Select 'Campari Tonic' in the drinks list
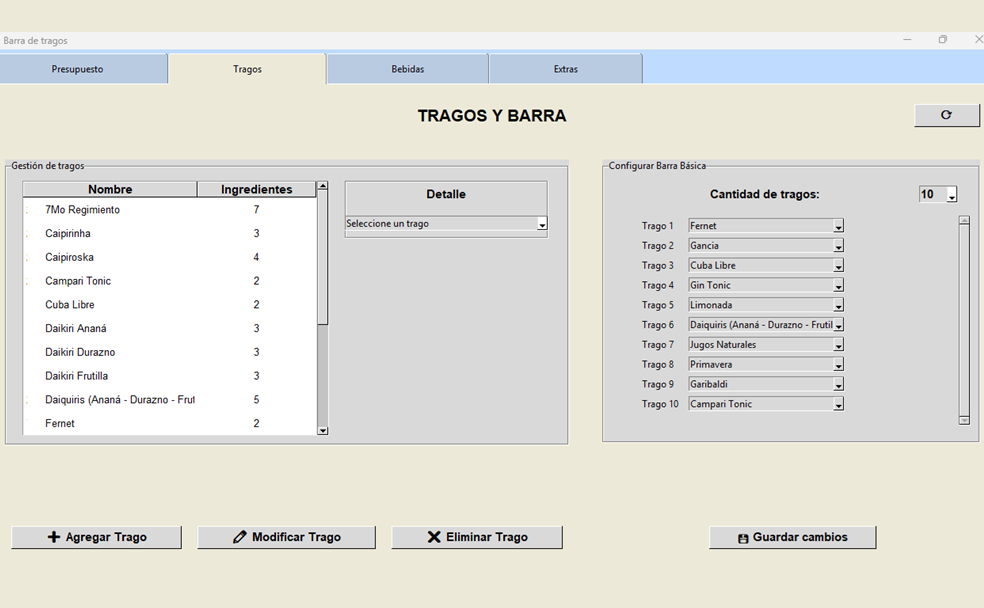Screen dimensions: 984x608 (x=169, y=281)
